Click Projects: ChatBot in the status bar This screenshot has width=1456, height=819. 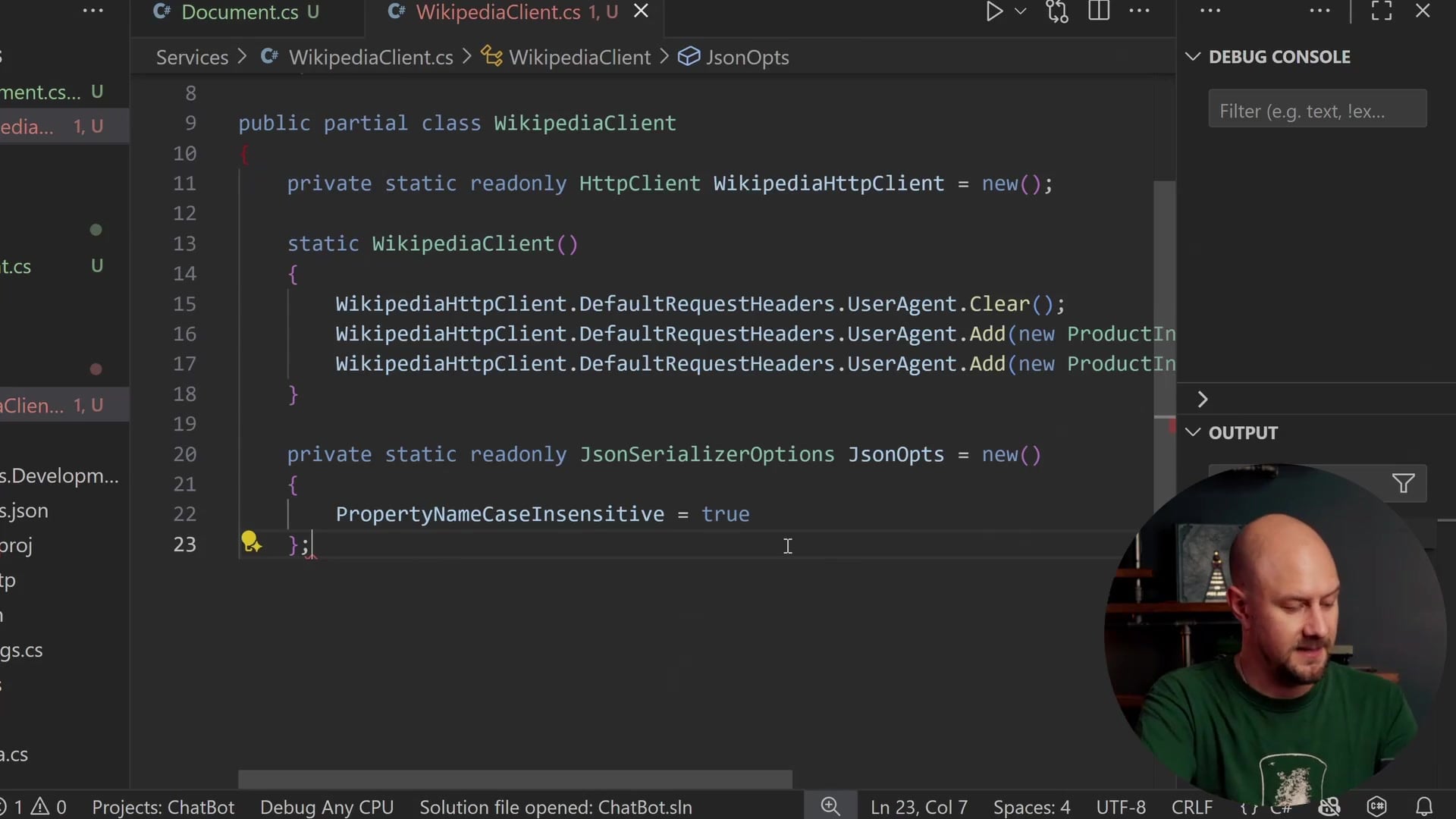coord(163,807)
